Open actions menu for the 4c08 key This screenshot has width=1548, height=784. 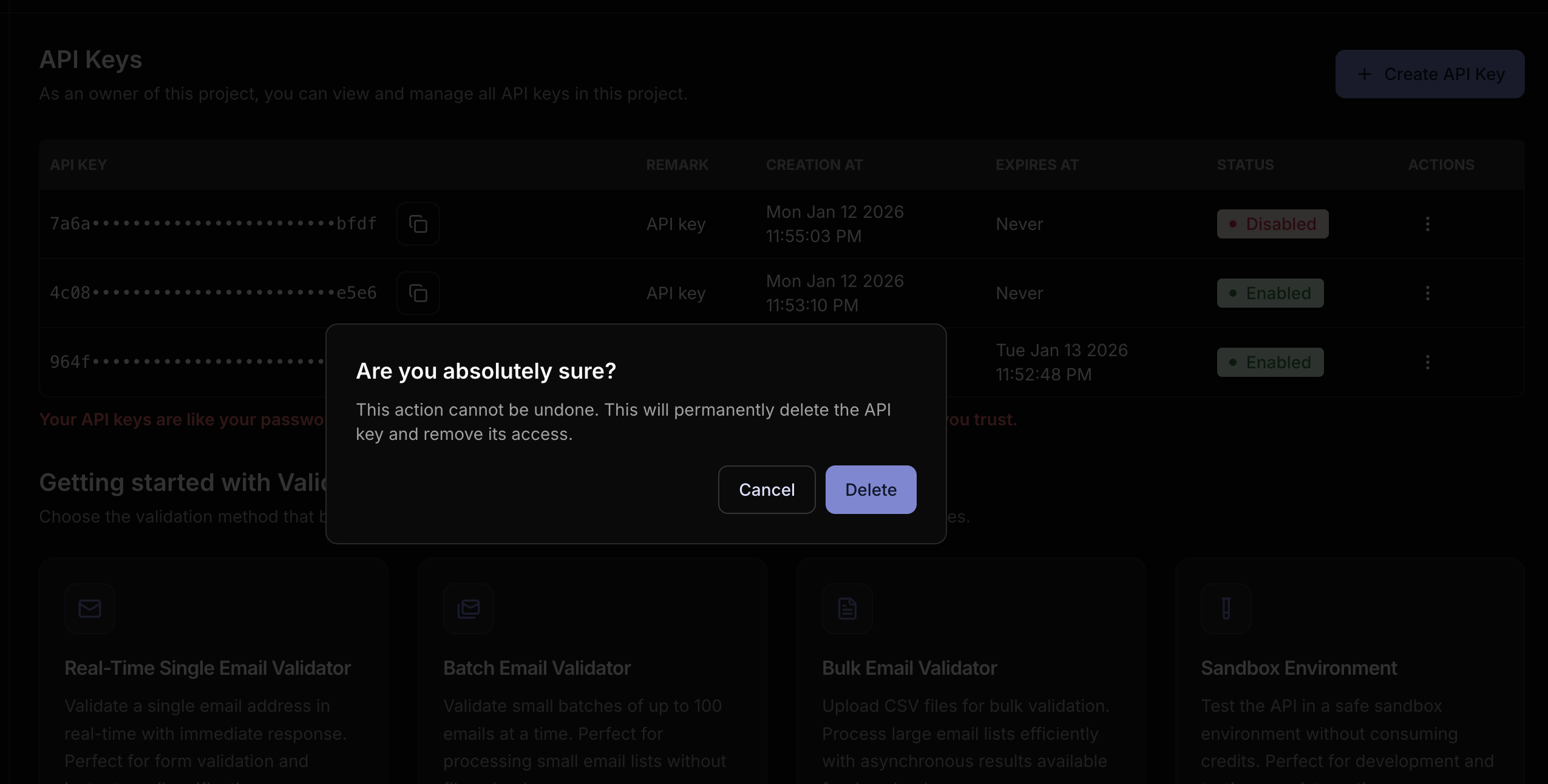[x=1427, y=293]
